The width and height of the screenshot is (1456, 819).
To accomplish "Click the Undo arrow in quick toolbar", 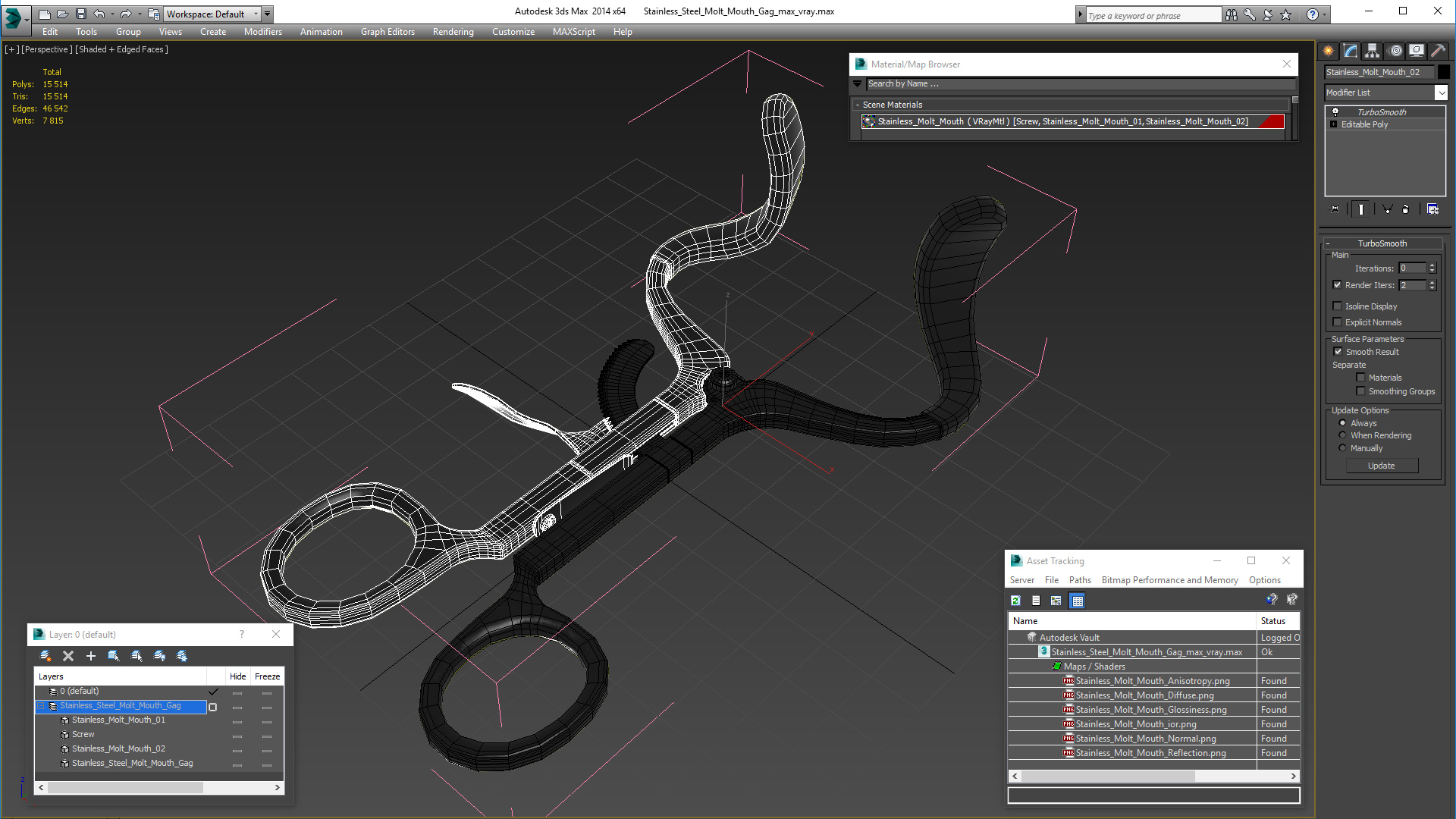I will pos(99,14).
